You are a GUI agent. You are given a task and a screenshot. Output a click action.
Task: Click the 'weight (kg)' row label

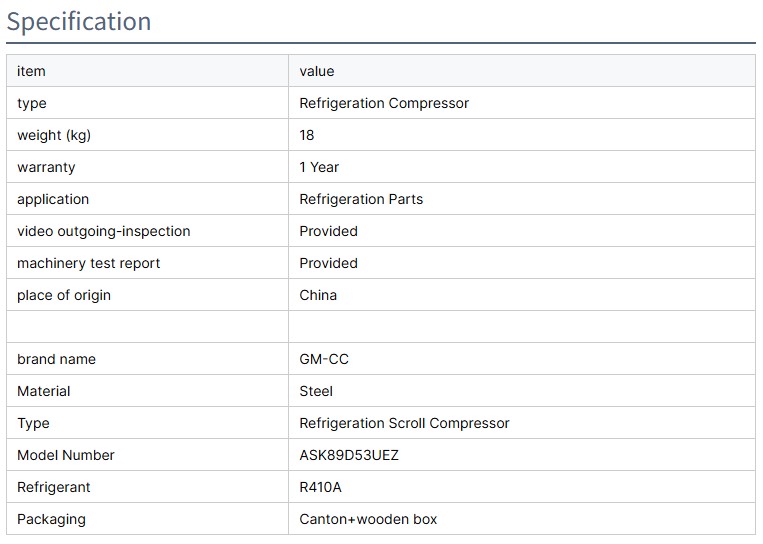54,135
